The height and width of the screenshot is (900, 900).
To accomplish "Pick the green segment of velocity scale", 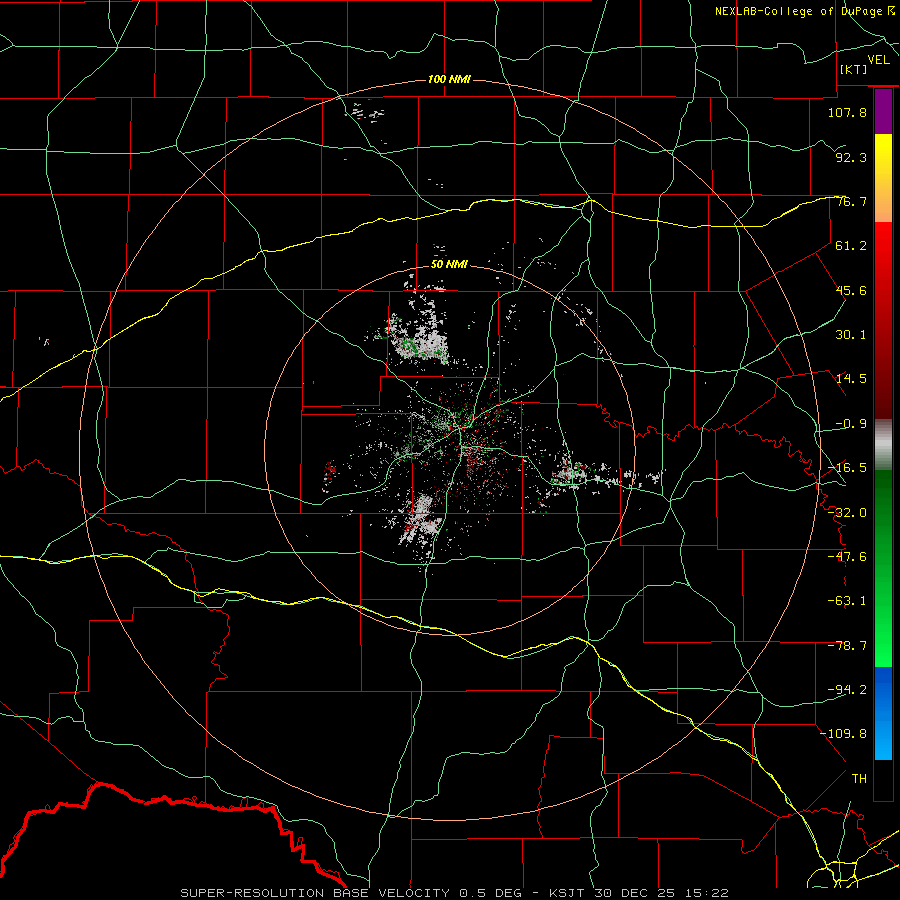I will coord(883,568).
